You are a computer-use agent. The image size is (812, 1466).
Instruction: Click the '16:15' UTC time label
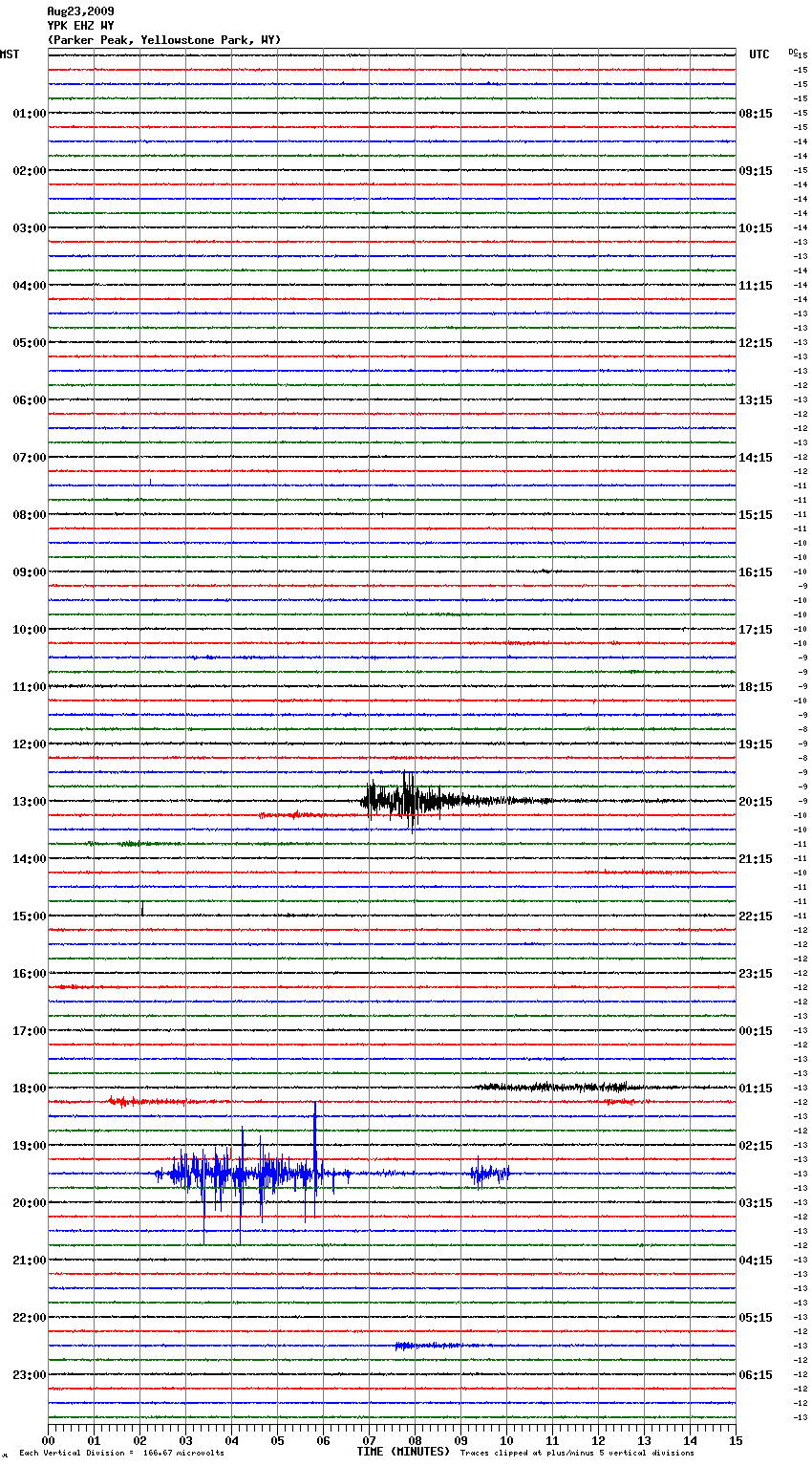tap(756, 572)
